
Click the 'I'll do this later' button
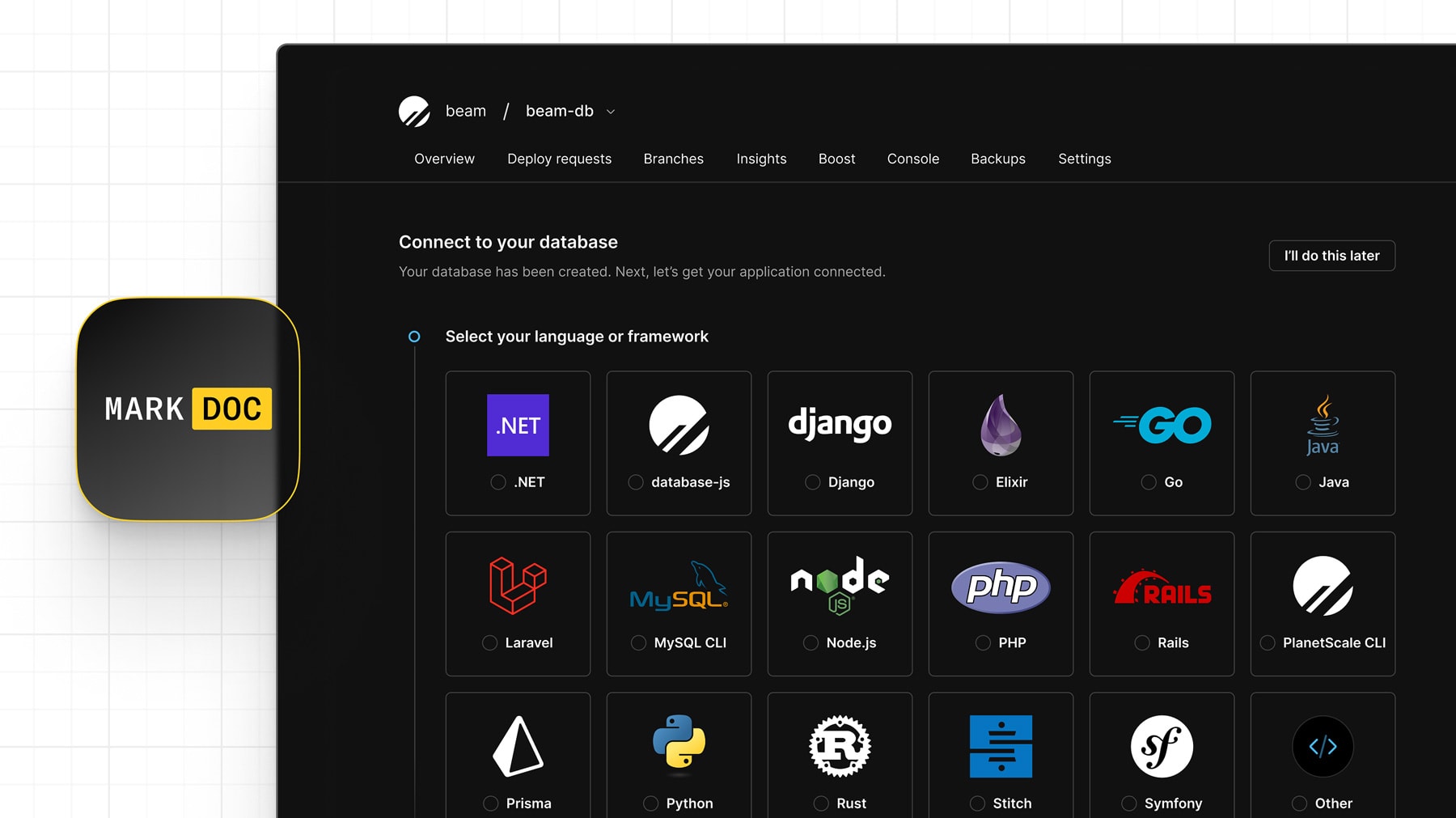pos(1331,255)
